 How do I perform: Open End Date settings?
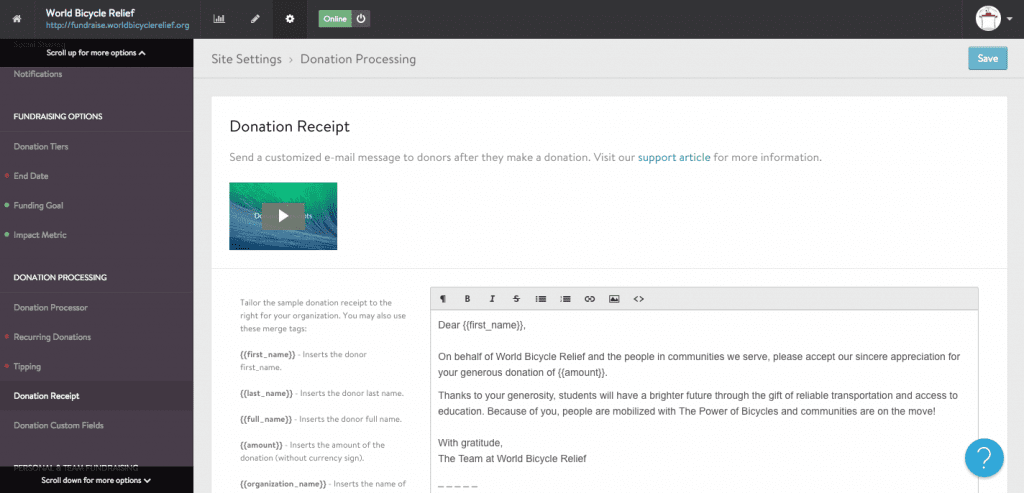tap(31, 176)
